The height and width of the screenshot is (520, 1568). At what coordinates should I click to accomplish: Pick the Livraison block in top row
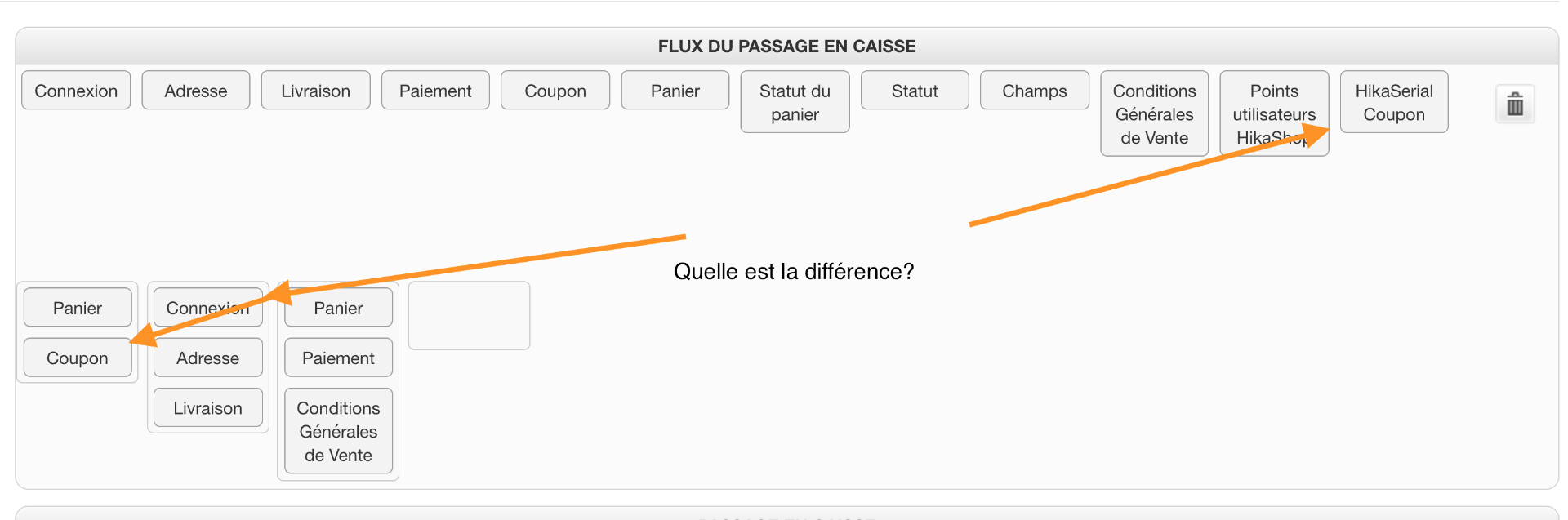(315, 91)
